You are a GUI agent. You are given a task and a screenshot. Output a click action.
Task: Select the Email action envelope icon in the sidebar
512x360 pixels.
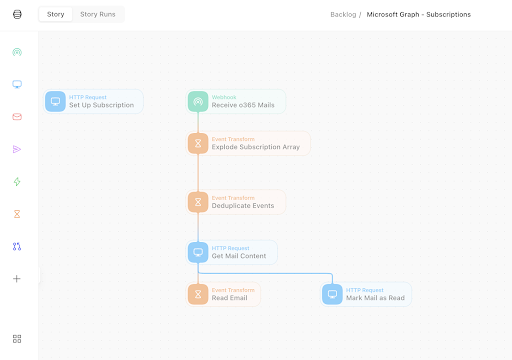click(x=17, y=117)
